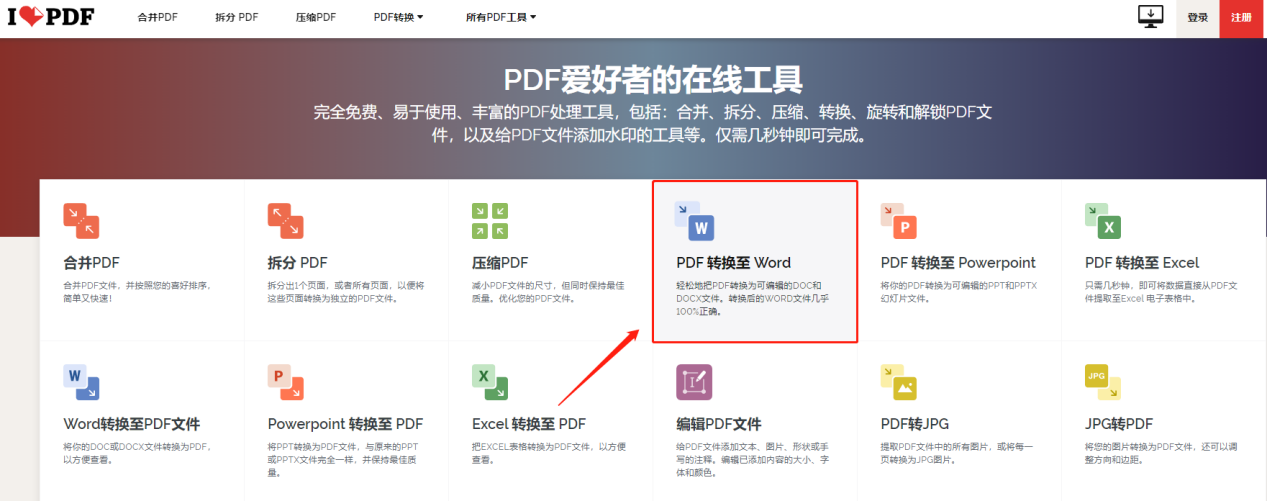Click the Word转换至PDF文件 icon

coord(81,382)
